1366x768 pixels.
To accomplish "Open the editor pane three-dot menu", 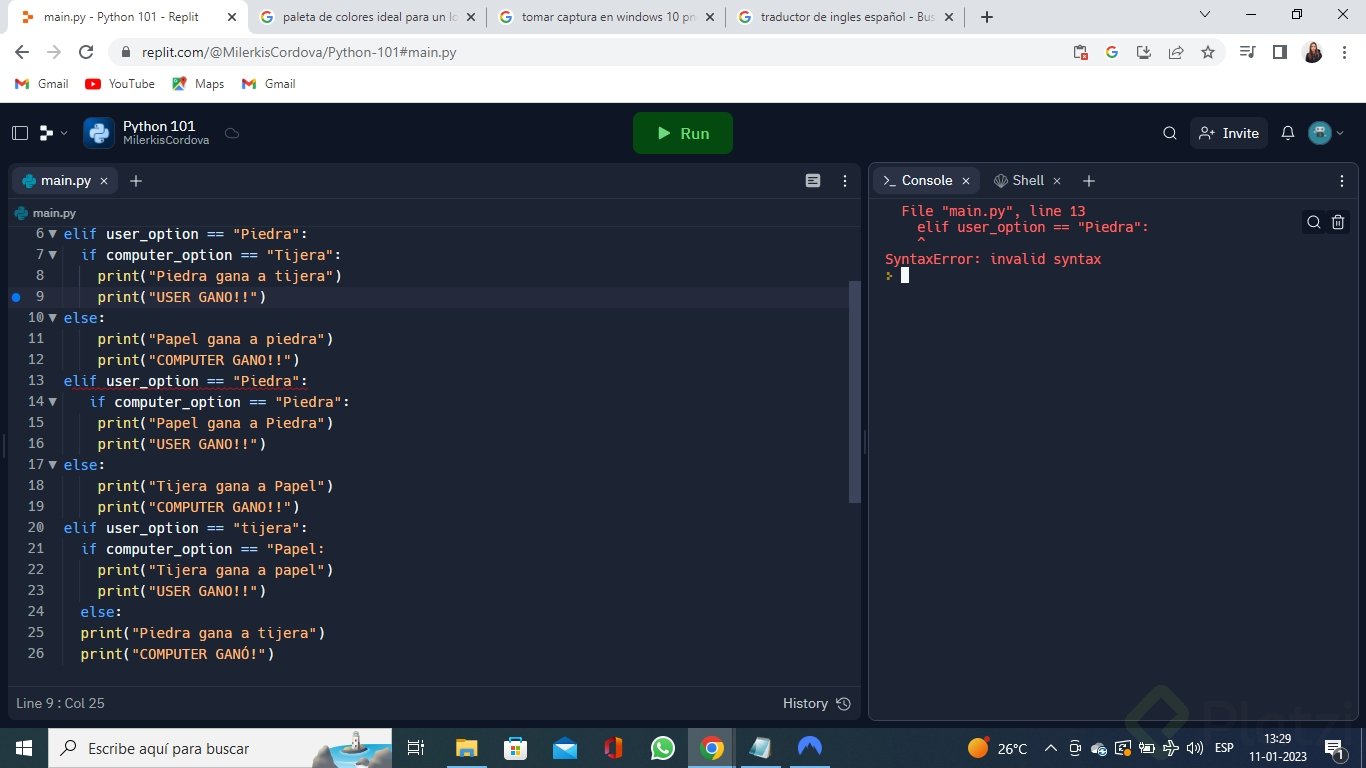I will pyautogui.click(x=846, y=181).
